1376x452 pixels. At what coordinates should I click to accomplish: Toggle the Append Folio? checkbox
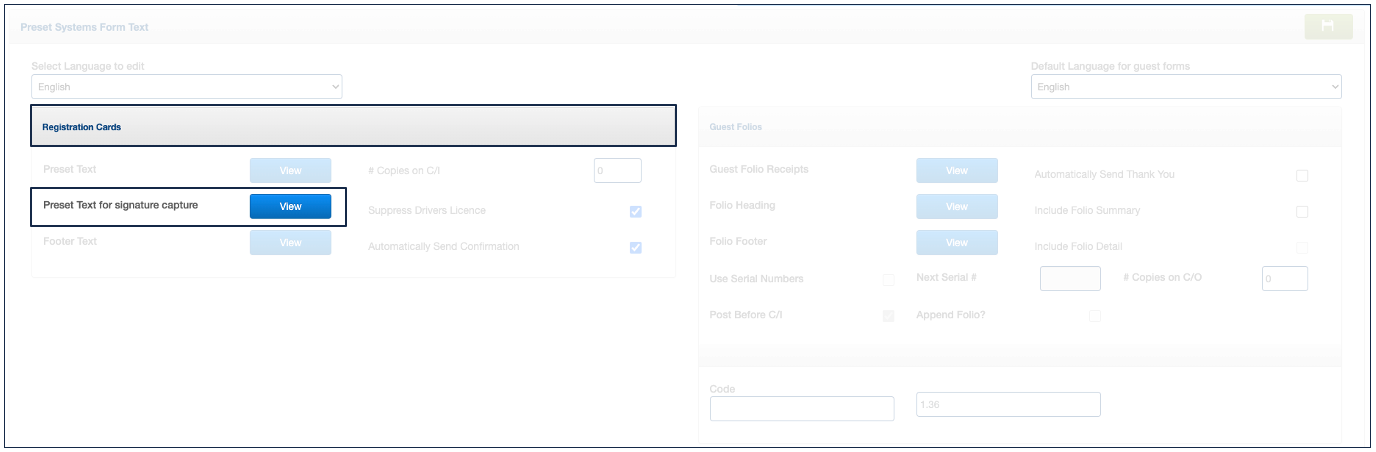point(1094,316)
